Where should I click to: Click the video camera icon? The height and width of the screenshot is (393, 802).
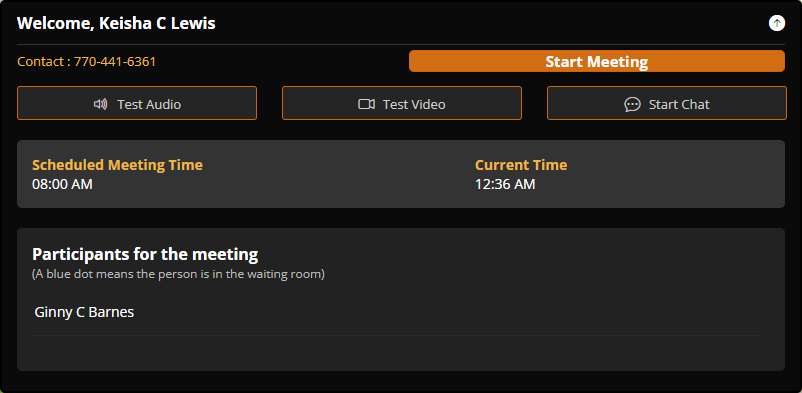[x=366, y=104]
